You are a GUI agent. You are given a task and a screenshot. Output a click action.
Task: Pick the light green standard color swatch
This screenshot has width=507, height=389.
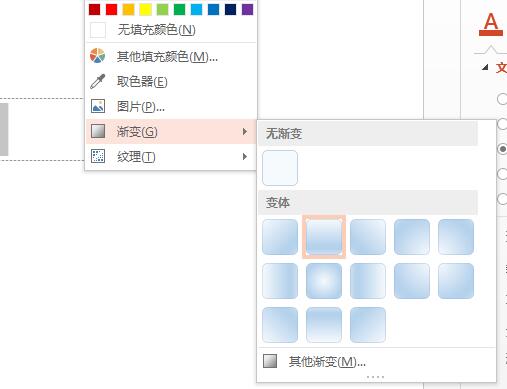point(163,9)
